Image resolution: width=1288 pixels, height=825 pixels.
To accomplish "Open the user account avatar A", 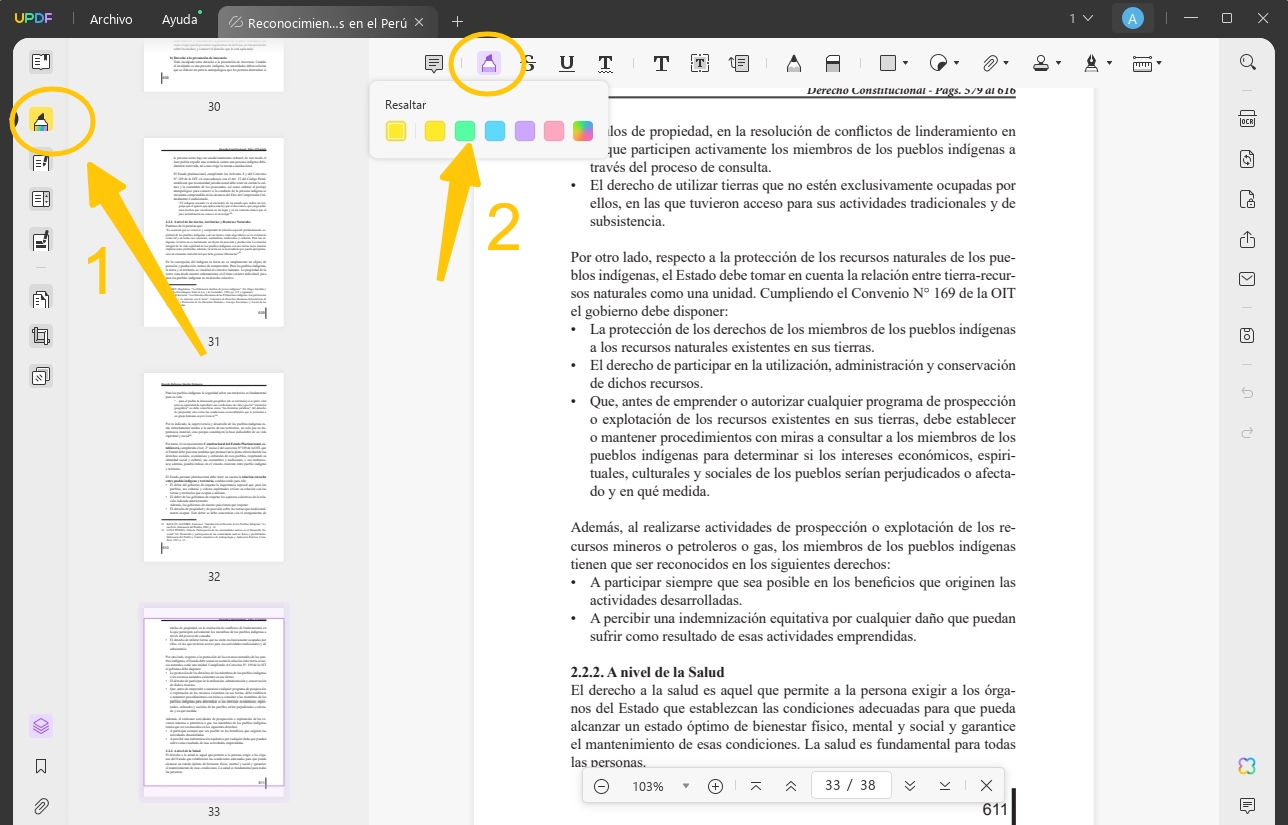I will click(x=1132, y=19).
